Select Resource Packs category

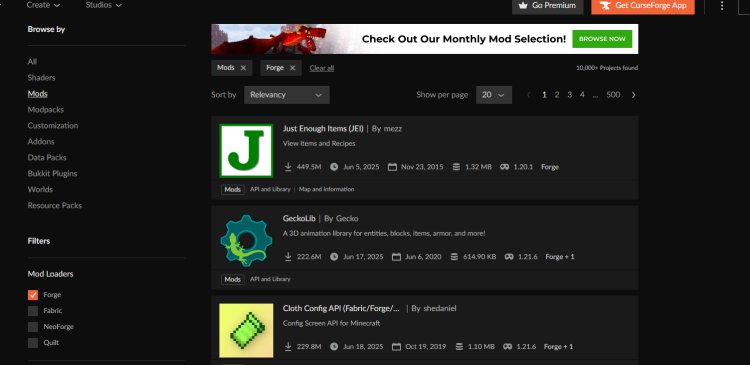point(55,205)
